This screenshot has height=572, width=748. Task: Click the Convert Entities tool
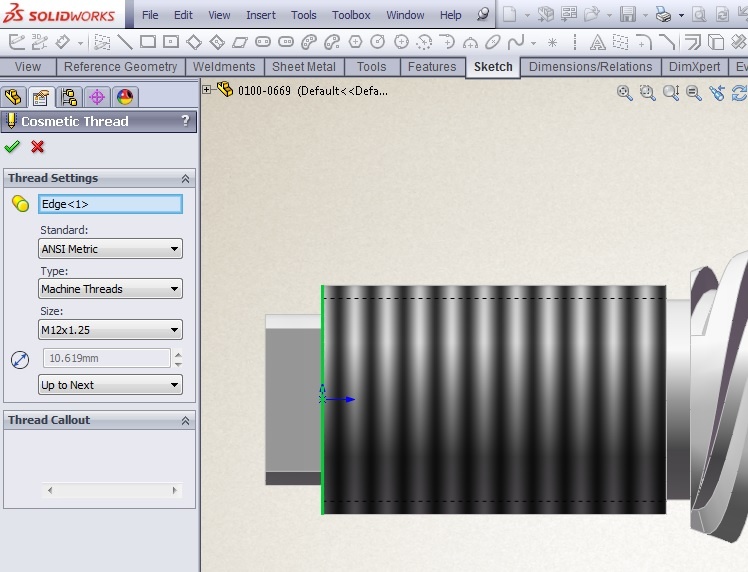[716, 42]
